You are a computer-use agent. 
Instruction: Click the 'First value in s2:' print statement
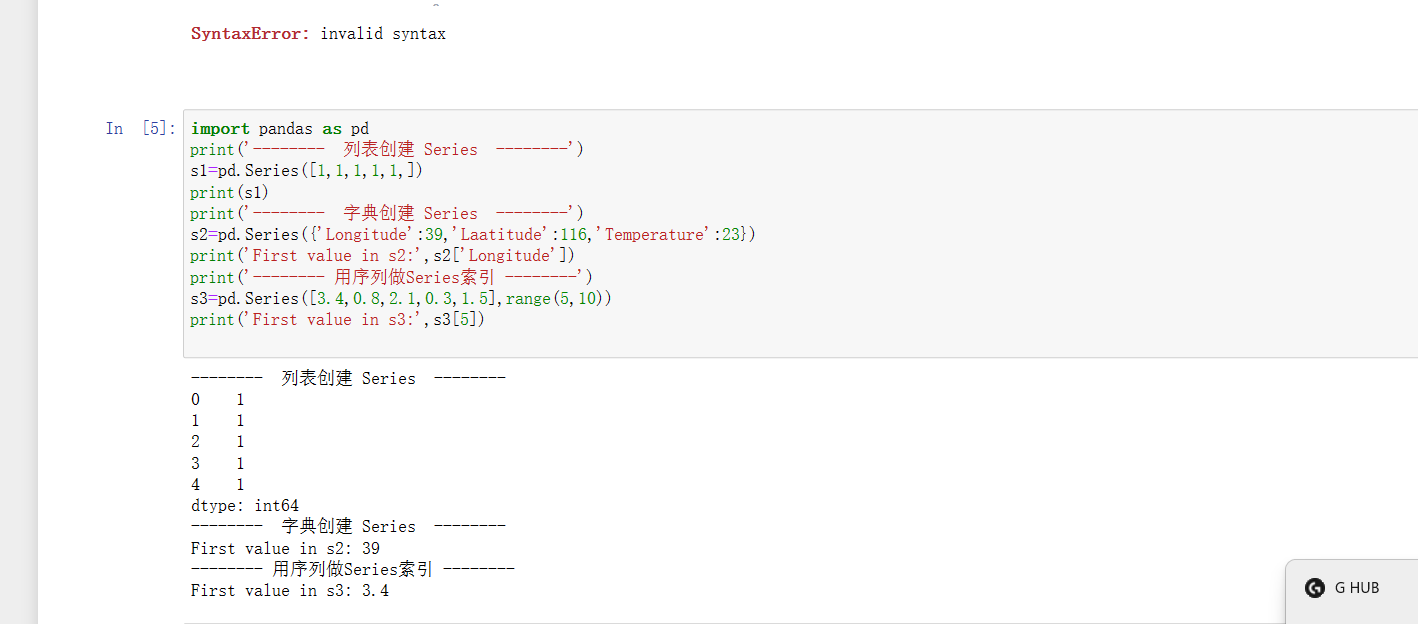point(383,256)
